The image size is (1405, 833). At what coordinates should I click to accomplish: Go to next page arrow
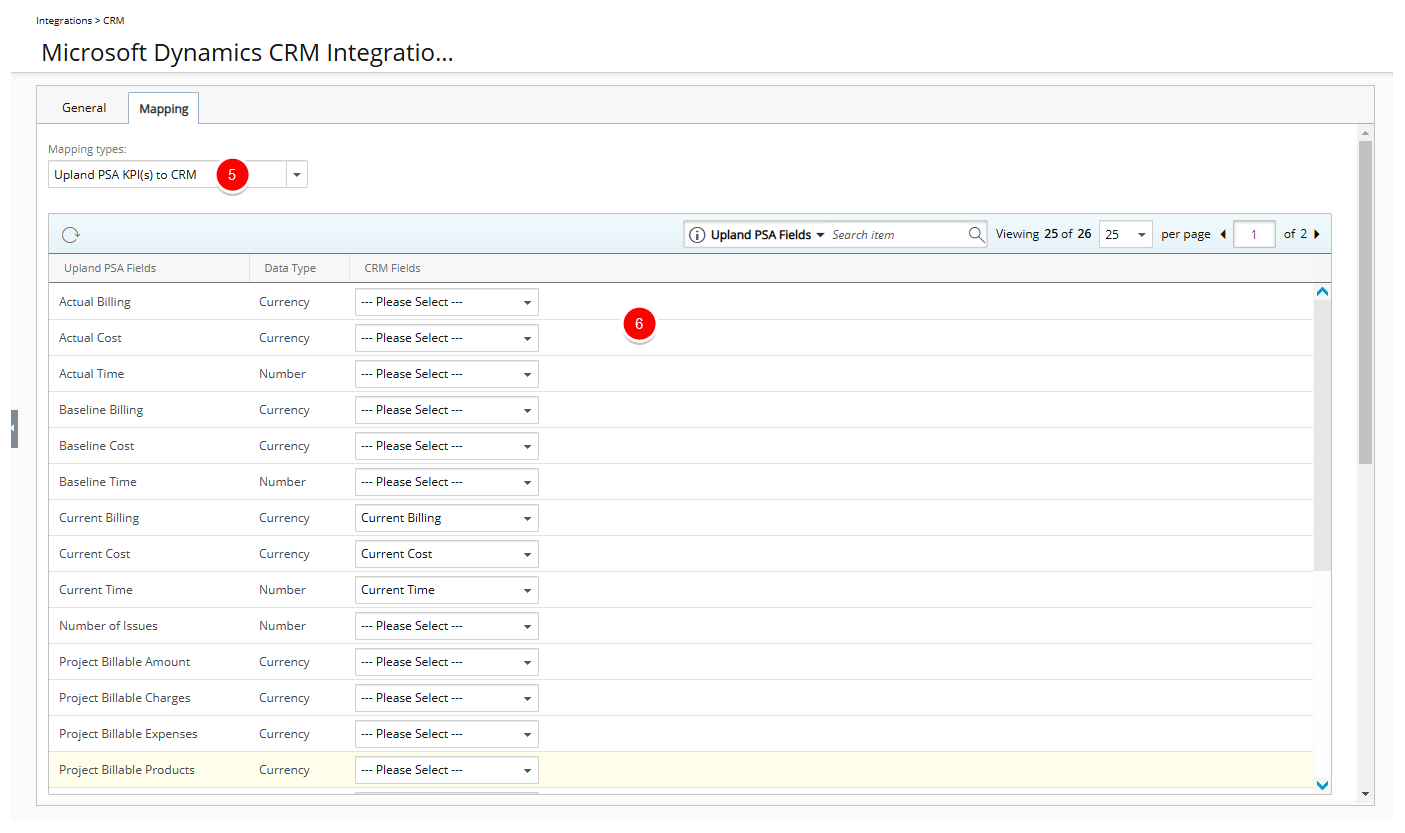tap(1316, 234)
